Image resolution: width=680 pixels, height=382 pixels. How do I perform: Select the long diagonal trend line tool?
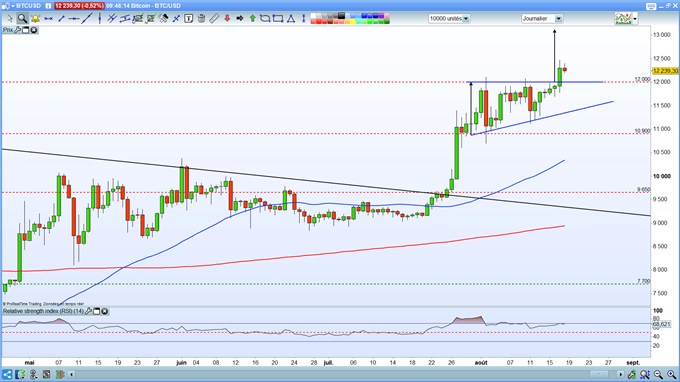click(87, 18)
